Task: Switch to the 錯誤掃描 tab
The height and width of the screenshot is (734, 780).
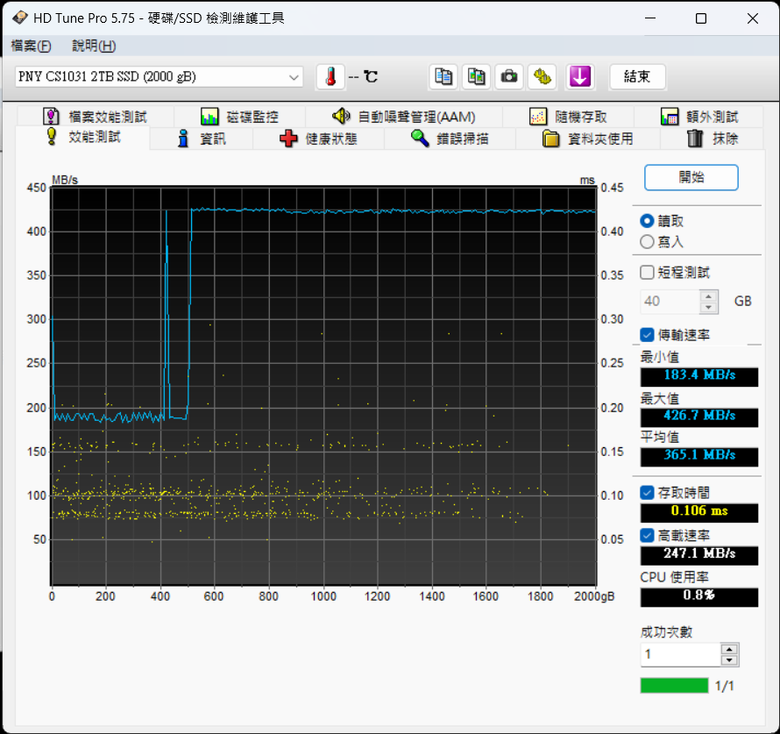Action: point(450,139)
